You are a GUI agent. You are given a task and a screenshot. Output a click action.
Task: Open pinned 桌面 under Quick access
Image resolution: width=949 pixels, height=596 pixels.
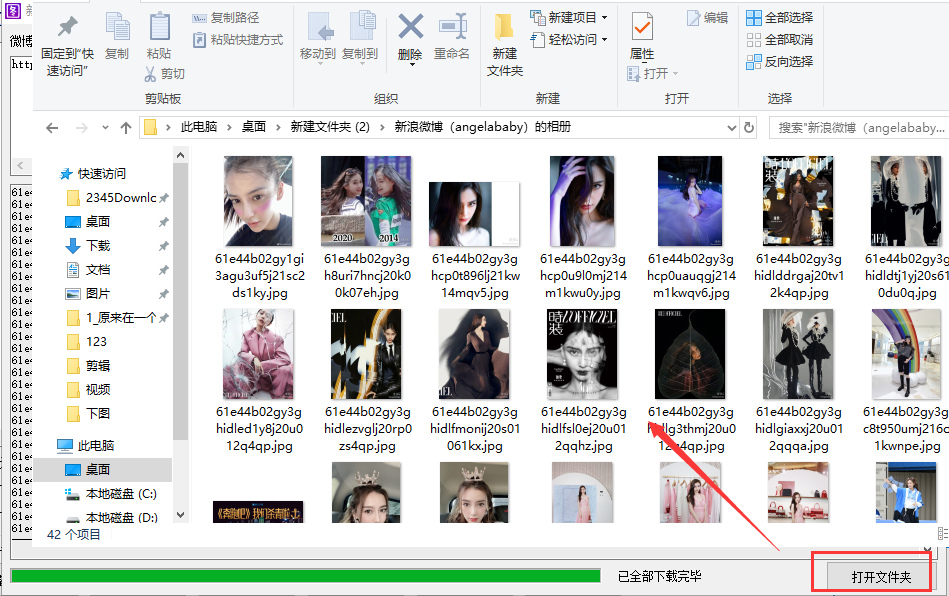click(88, 221)
